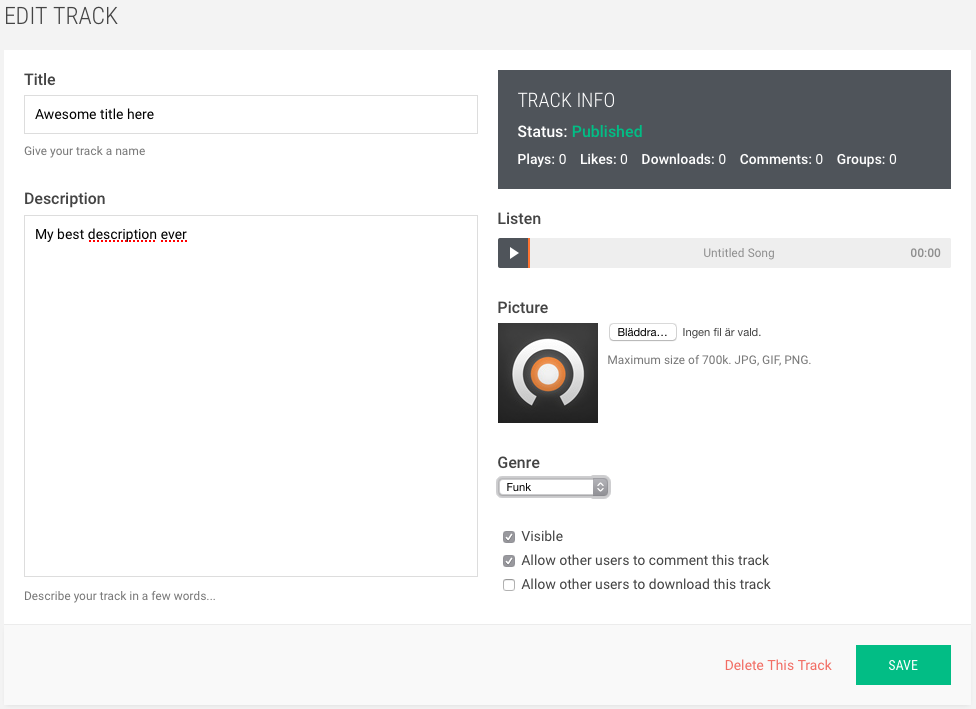This screenshot has height=709, width=976.
Task: Seek in the Untitled Song progress bar
Action: pyautogui.click(x=740, y=253)
